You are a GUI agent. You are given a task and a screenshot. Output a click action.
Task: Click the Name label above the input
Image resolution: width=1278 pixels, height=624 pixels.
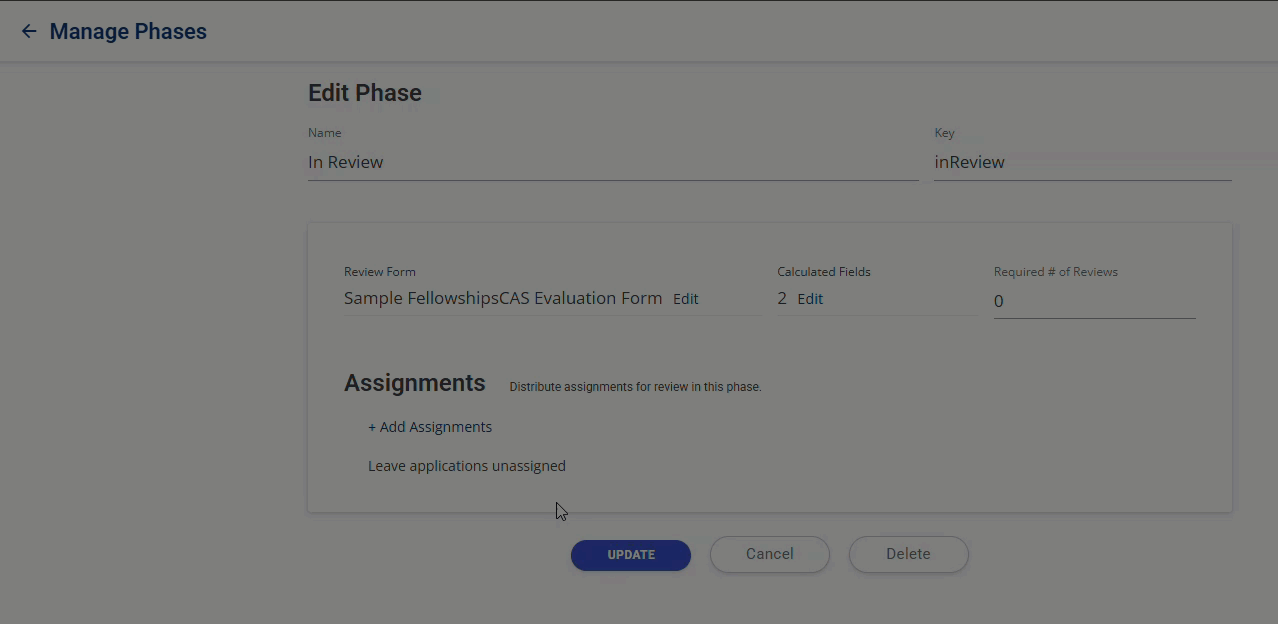[x=324, y=132]
